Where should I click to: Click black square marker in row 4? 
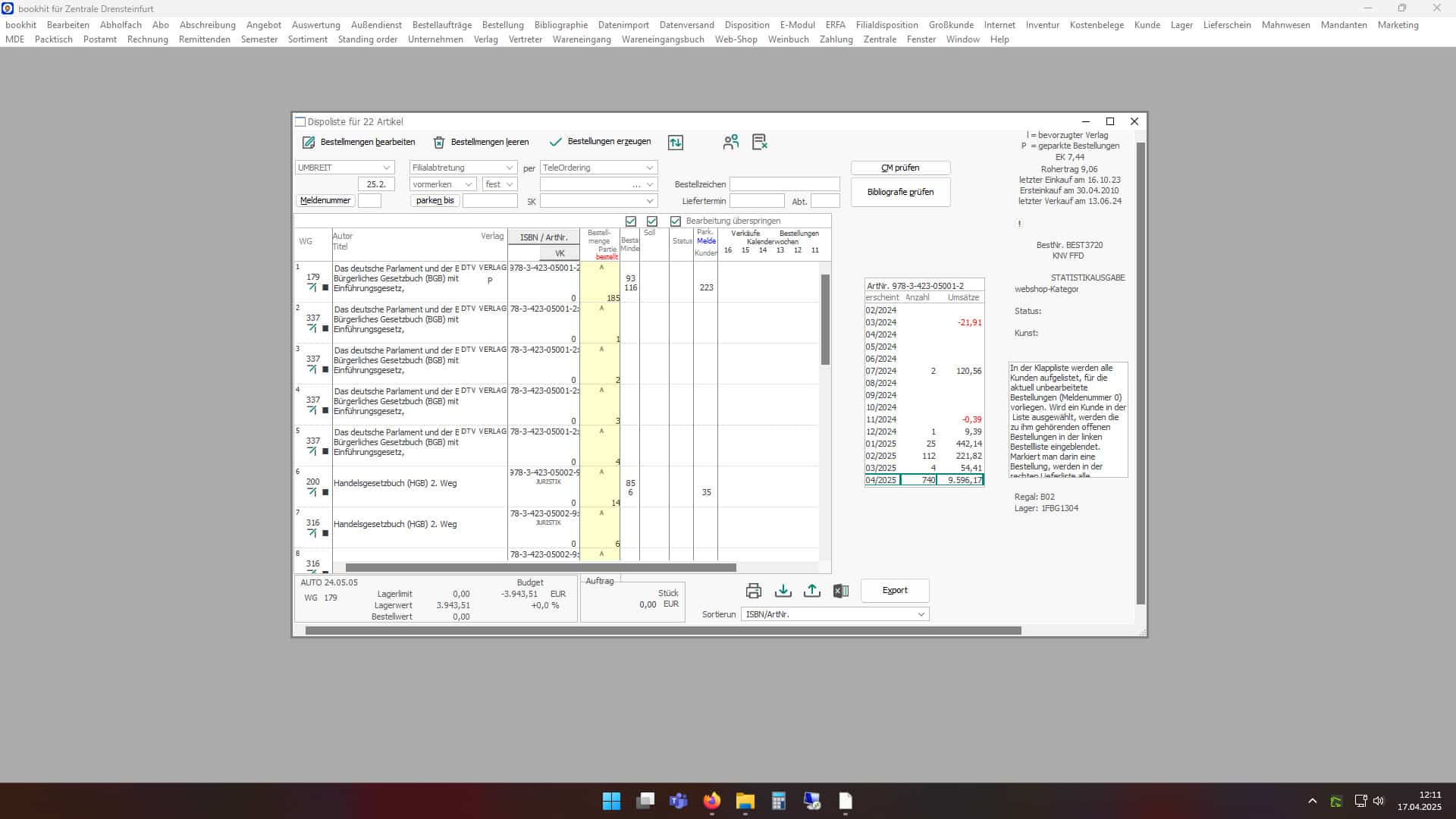tap(326, 410)
